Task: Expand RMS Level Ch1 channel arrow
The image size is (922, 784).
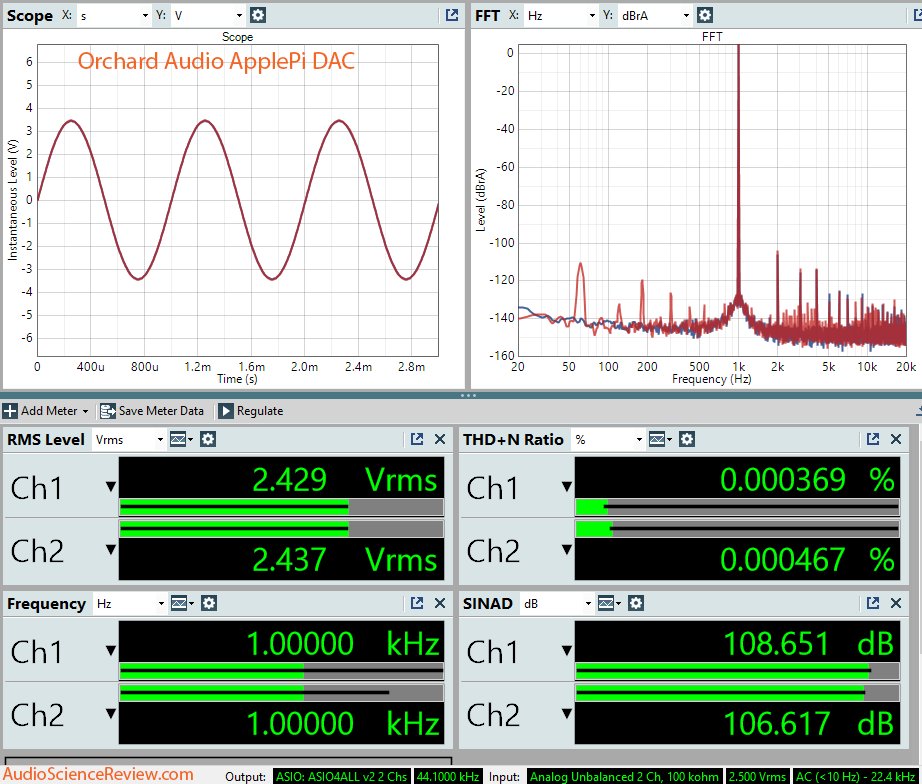Action: 111,486
